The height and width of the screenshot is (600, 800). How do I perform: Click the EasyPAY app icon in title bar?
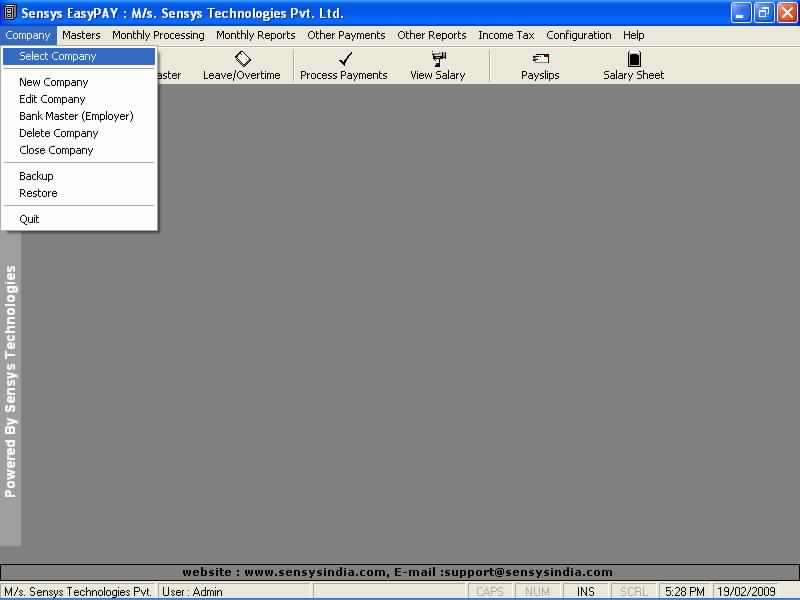[10, 12]
